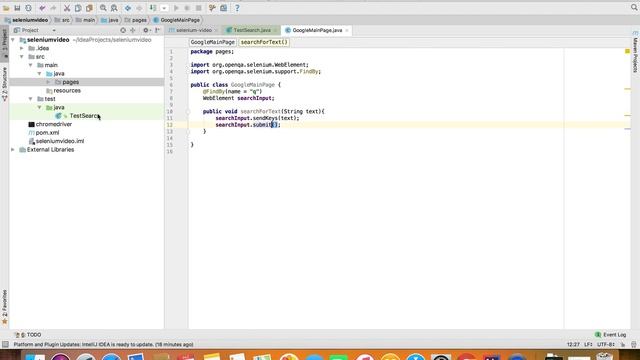Click the Replace toolbar icon
The width and height of the screenshot is (640, 360).
[114, 8]
